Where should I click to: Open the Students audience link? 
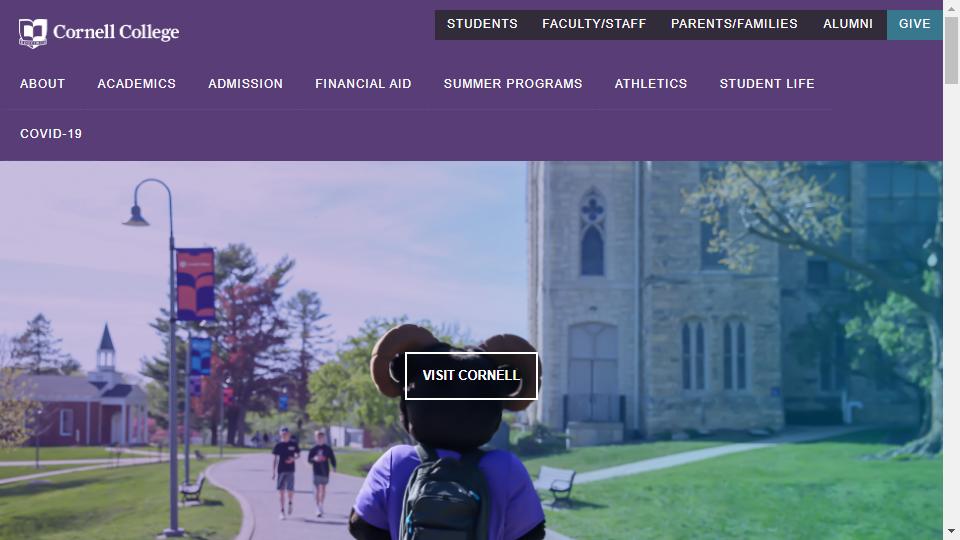point(482,24)
